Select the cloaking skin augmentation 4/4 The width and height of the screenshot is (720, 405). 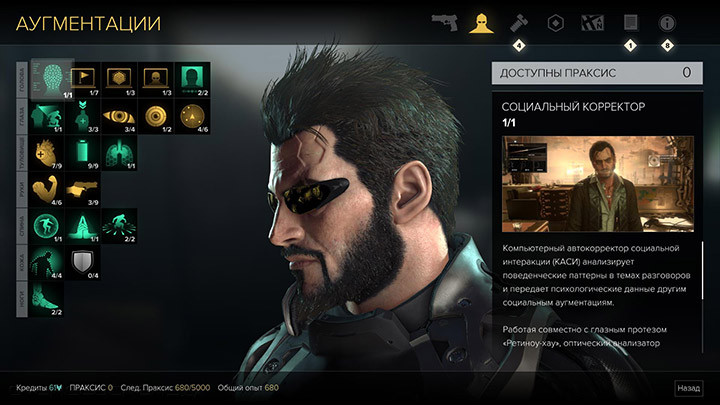click(46, 263)
